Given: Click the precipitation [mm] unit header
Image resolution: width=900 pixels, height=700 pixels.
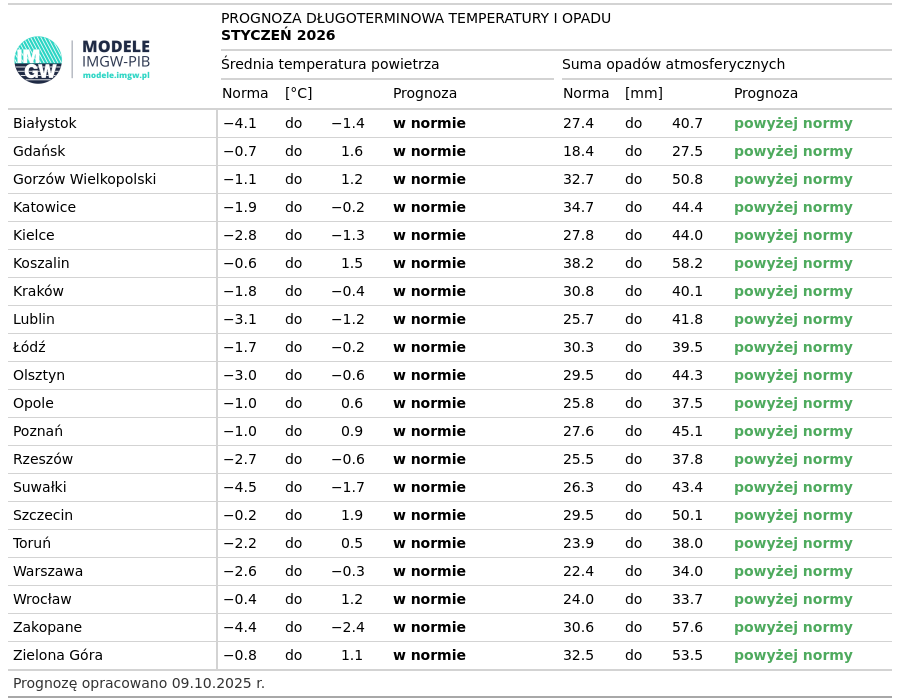Looking at the screenshot, I should (x=643, y=94).
